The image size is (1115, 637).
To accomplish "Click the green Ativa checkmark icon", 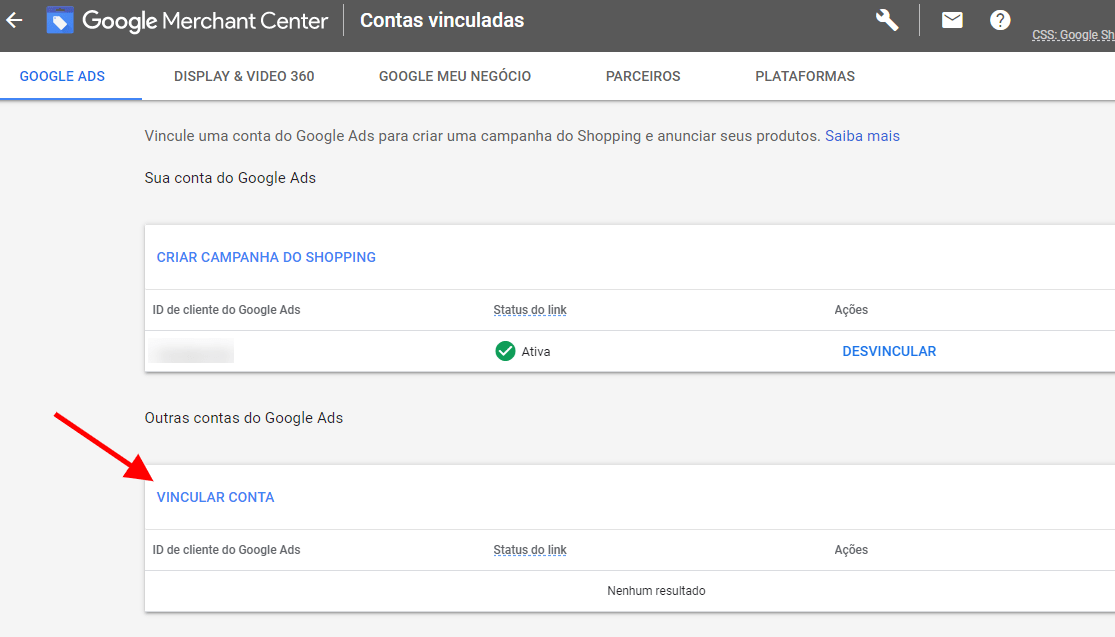I will 505,351.
